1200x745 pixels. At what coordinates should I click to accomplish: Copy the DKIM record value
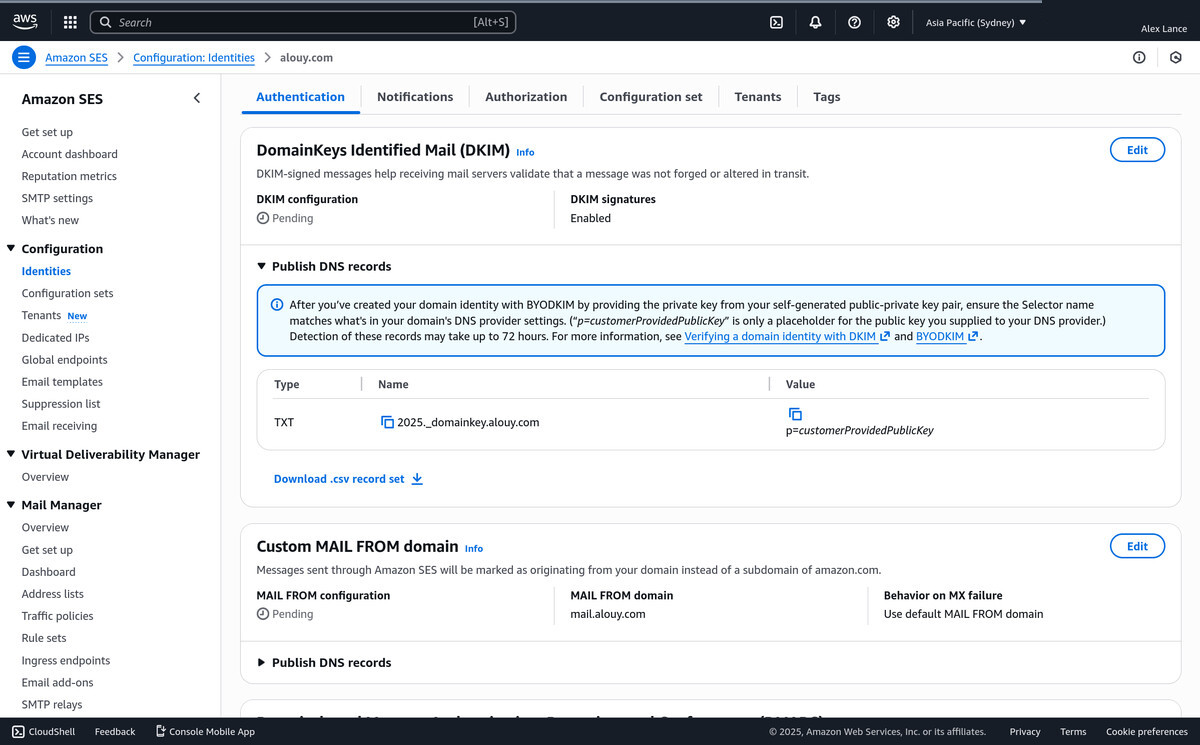point(795,414)
